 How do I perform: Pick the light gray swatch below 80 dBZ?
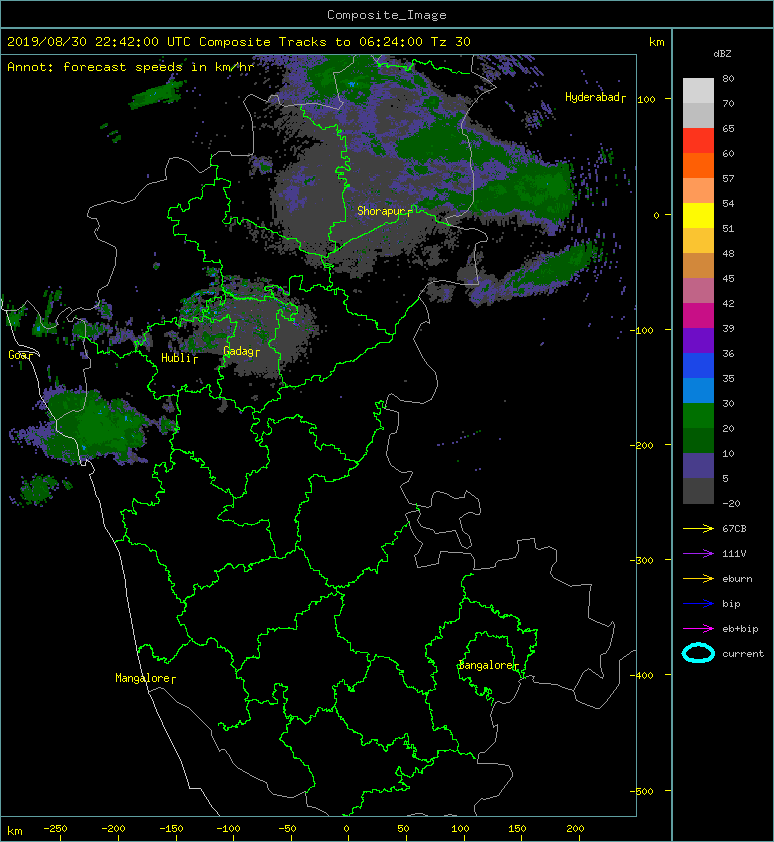coord(698,91)
